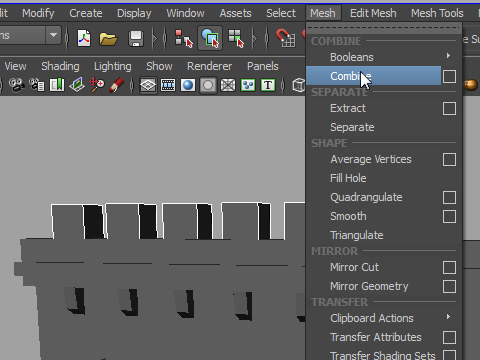The image size is (480, 360).
Task: Select by component type mode icon
Action: coord(236,38)
